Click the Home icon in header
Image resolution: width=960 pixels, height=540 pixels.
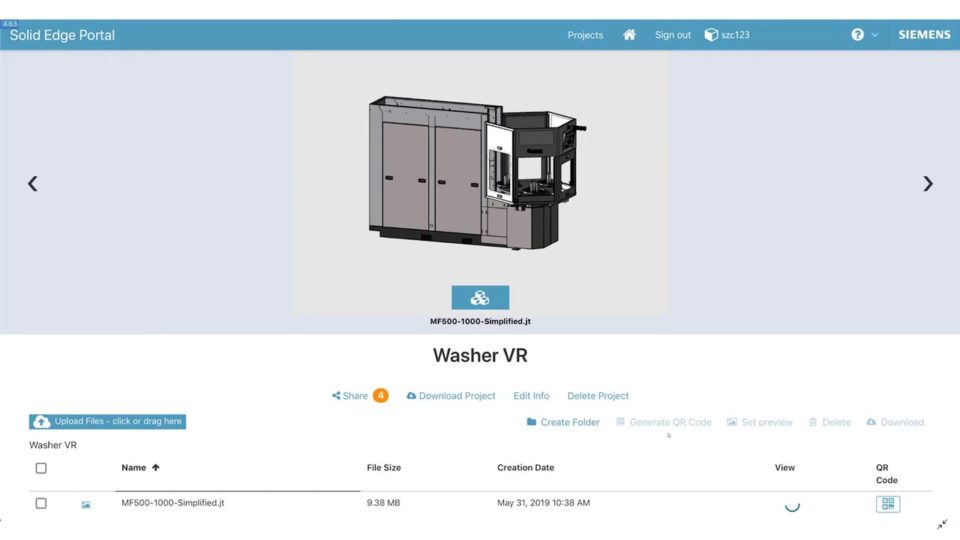tap(629, 35)
